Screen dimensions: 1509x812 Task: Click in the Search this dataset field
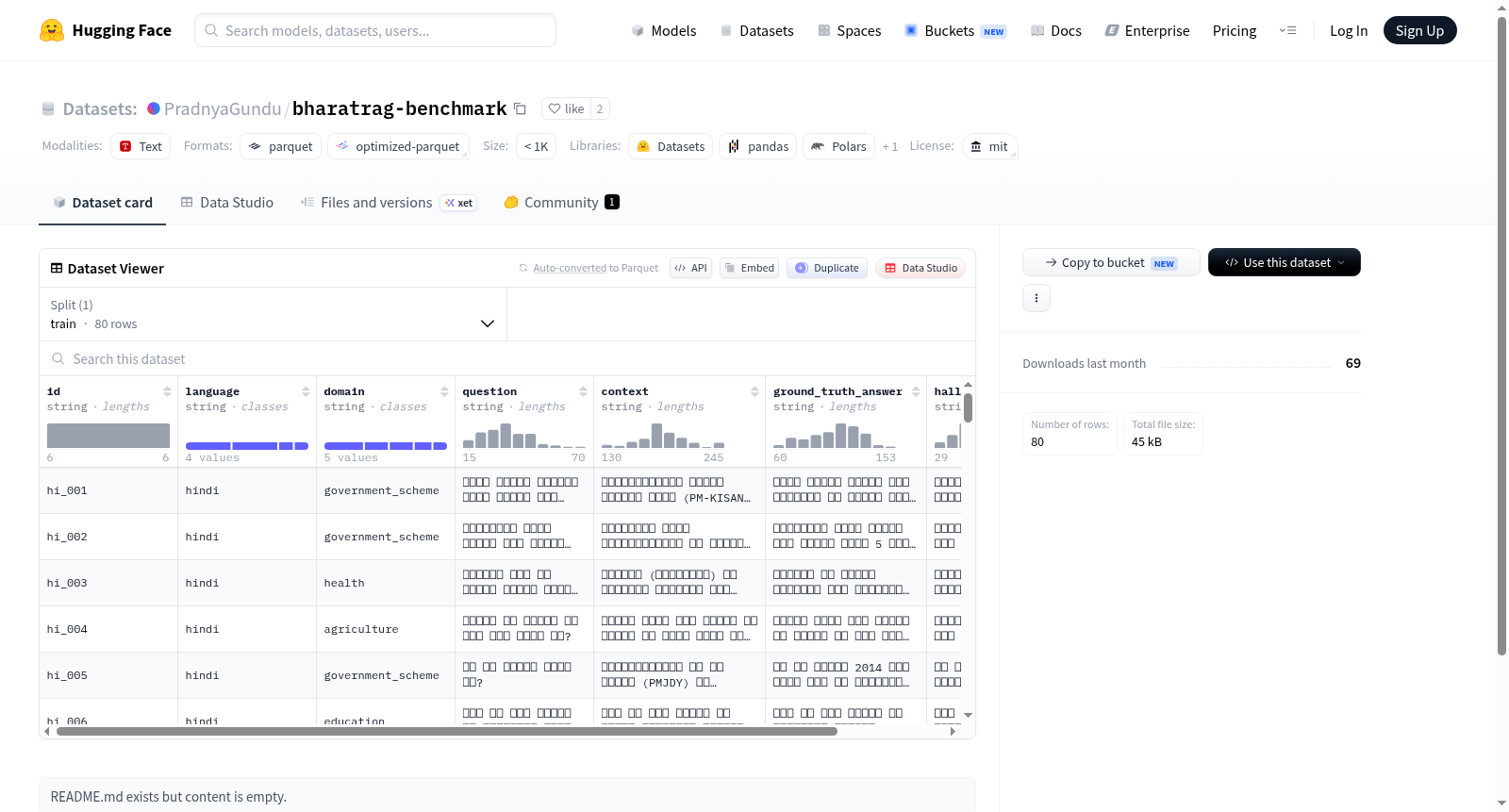pos(507,359)
